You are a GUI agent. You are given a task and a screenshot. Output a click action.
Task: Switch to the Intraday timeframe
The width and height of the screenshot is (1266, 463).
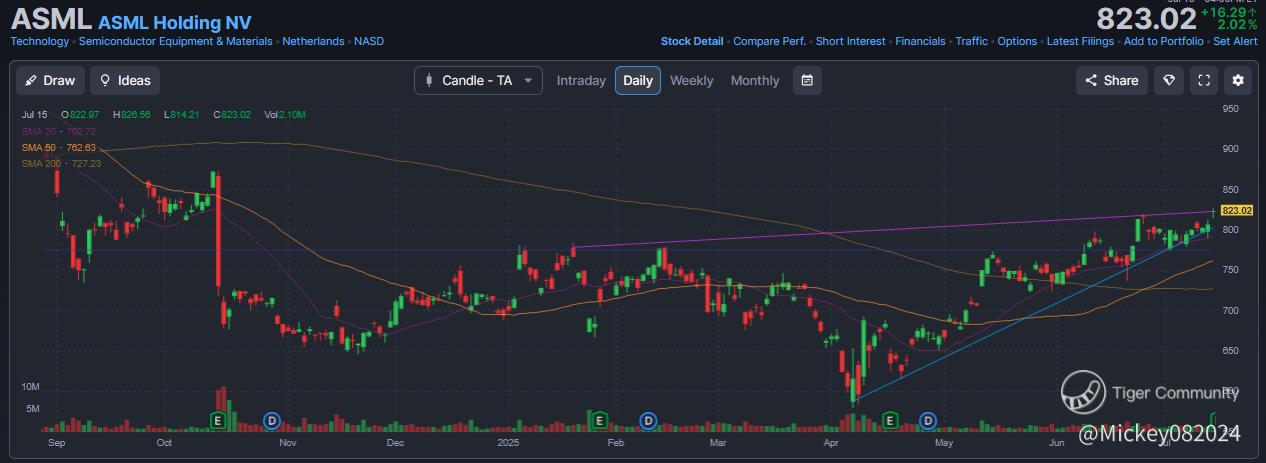[x=581, y=80]
